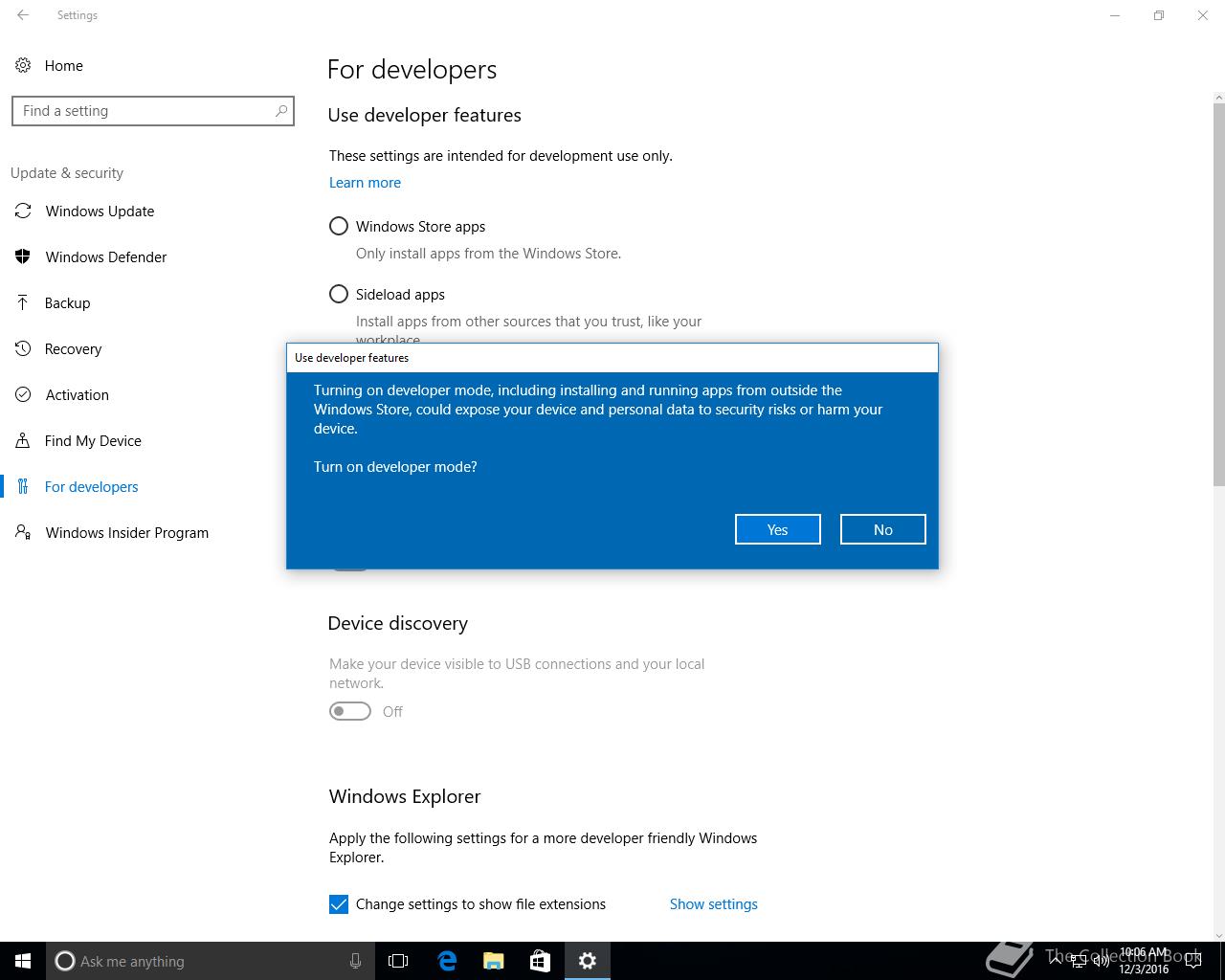This screenshot has width=1225, height=980.
Task: Click the volume speaker tray icon
Action: point(1102,961)
